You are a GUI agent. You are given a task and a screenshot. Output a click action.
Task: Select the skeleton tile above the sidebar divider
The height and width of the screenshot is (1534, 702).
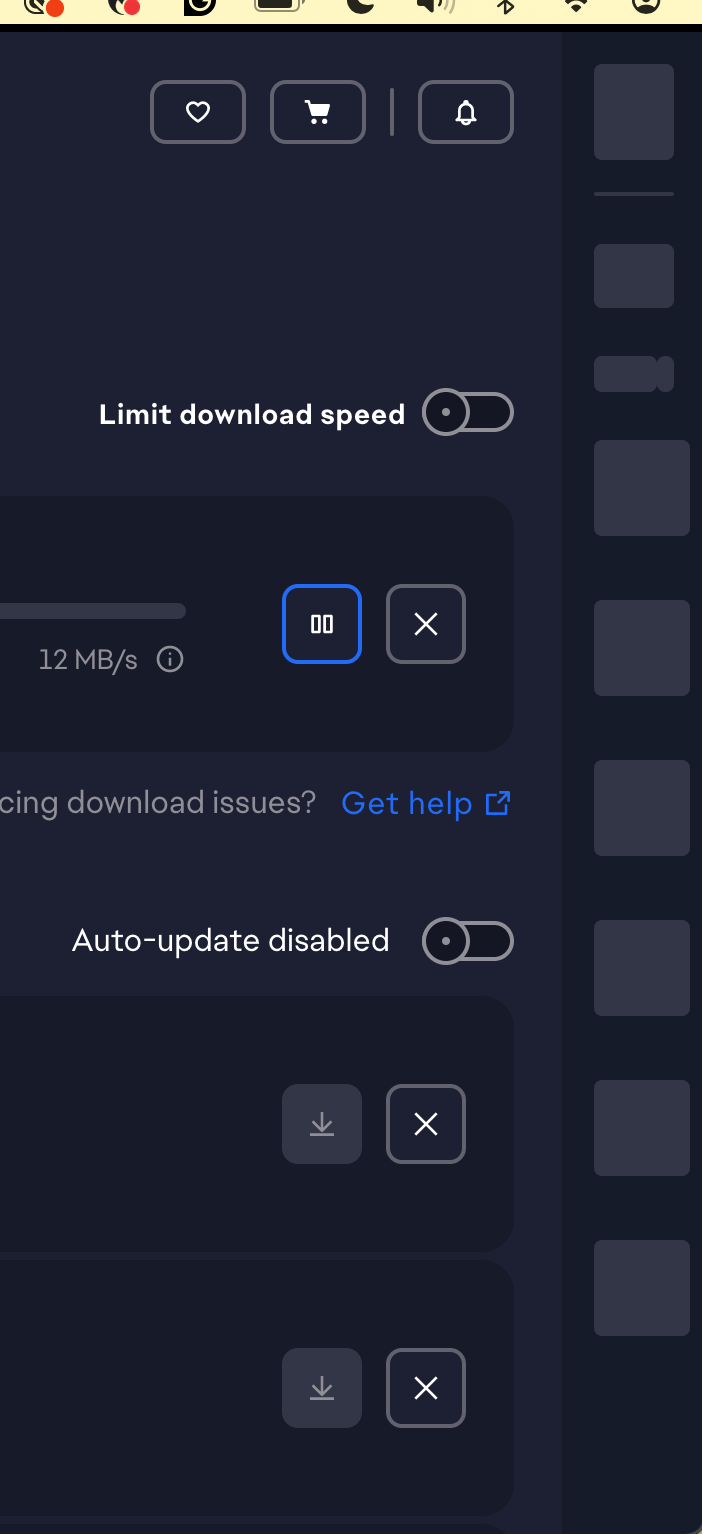point(634,112)
